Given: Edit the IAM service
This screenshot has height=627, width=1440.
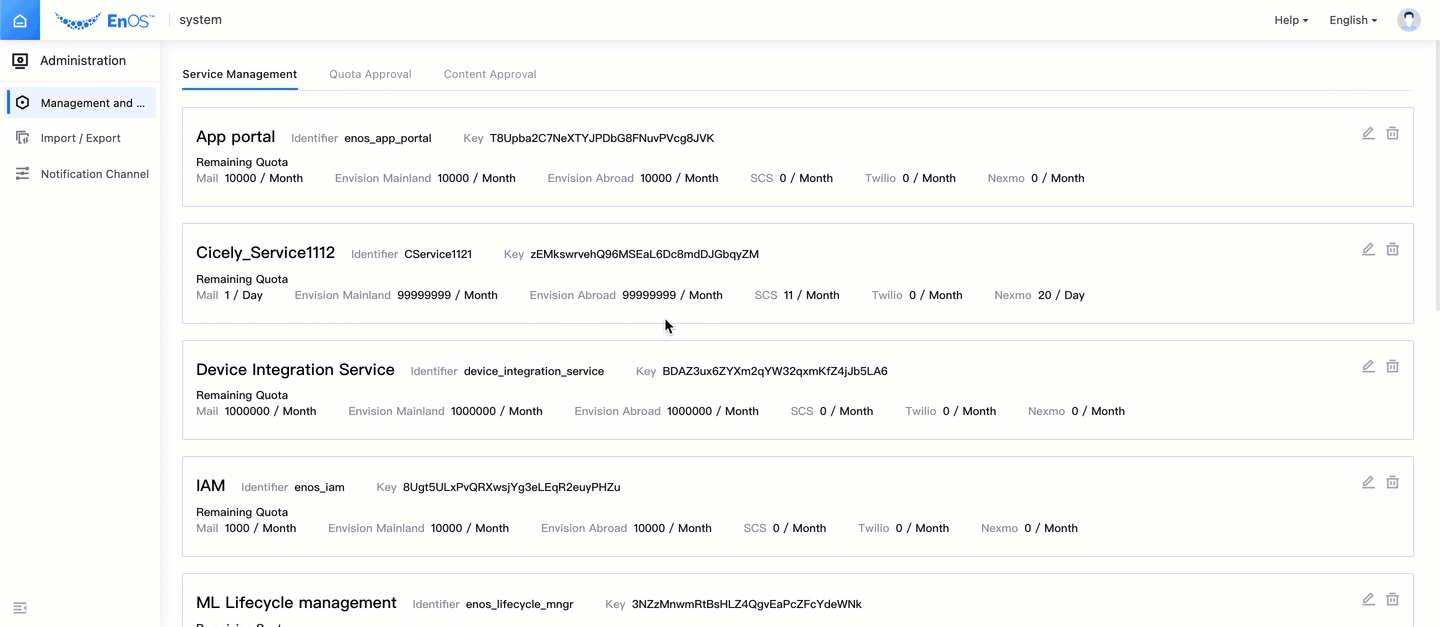Looking at the screenshot, I should click(x=1368, y=482).
